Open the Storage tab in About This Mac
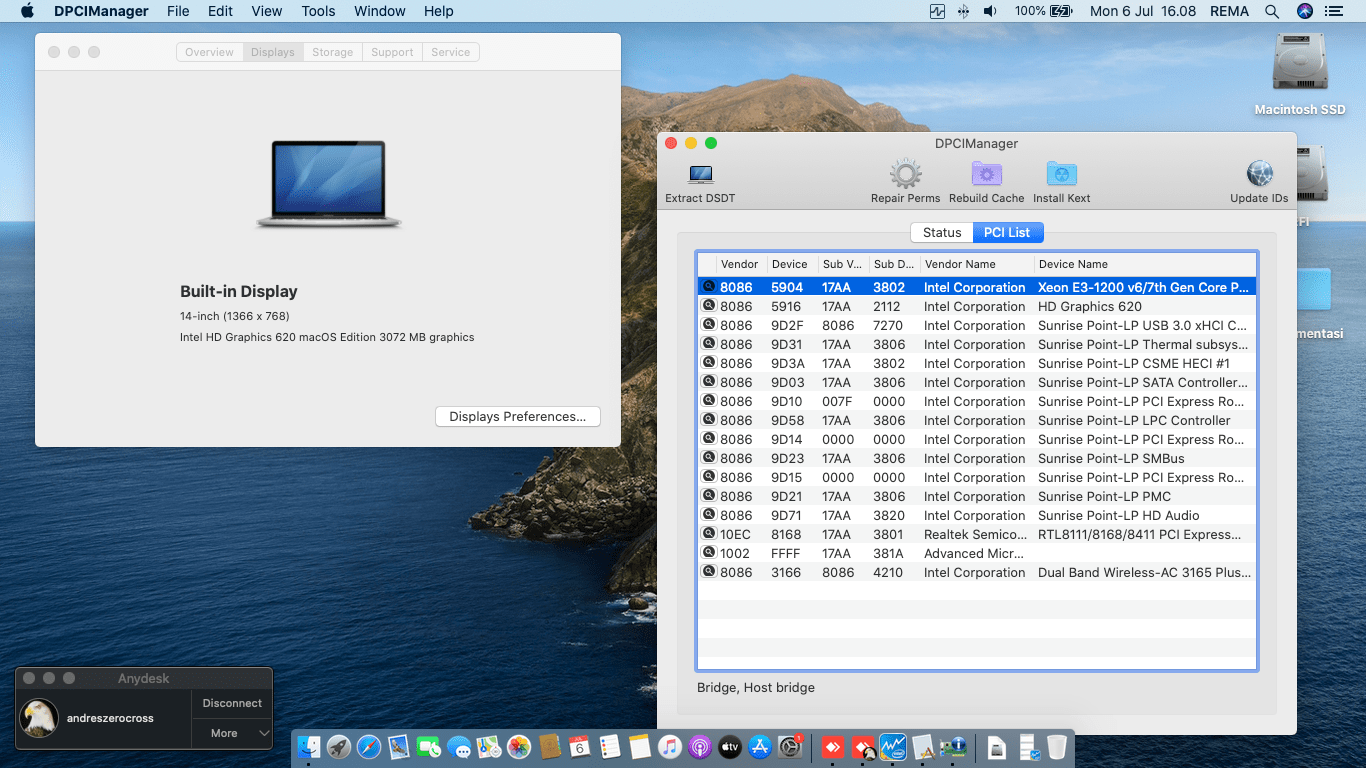 tap(332, 52)
